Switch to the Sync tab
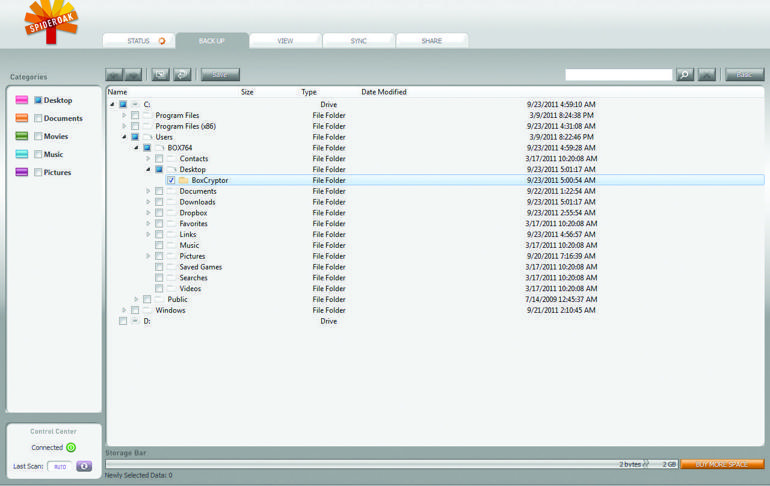770x486 pixels. click(x=358, y=41)
